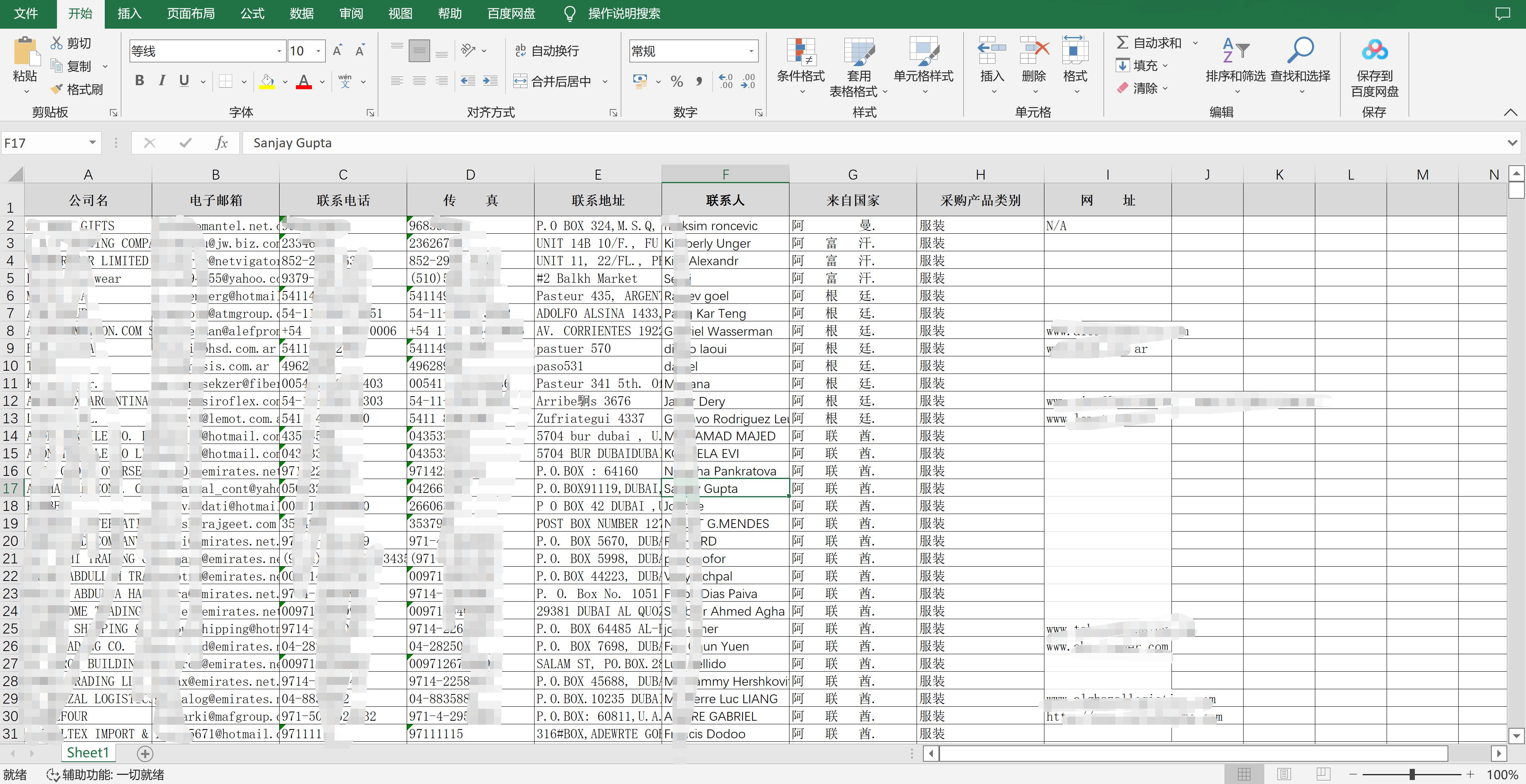
Task: Collapse the ribbon with the chevron
Action: click(x=1510, y=112)
